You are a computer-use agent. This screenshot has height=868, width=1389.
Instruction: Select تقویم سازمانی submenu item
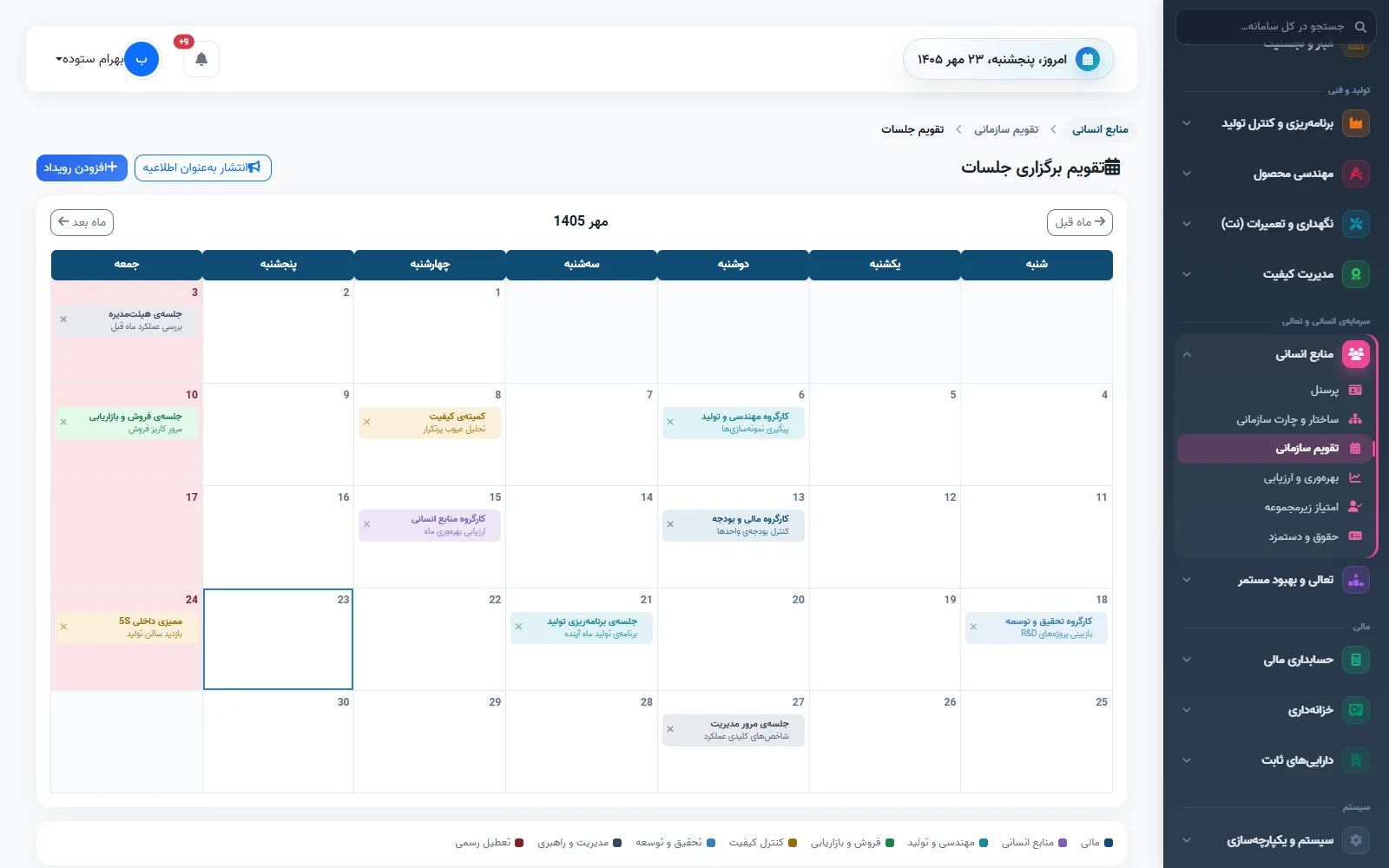pyautogui.click(x=1274, y=449)
